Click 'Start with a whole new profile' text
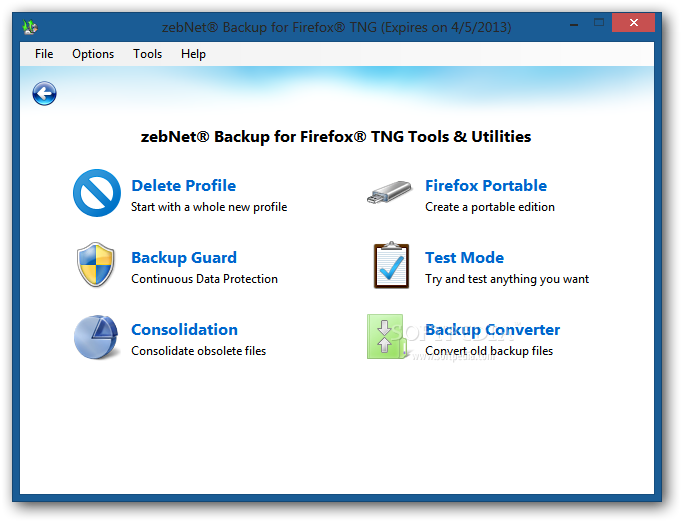682x522 pixels. tap(209, 207)
